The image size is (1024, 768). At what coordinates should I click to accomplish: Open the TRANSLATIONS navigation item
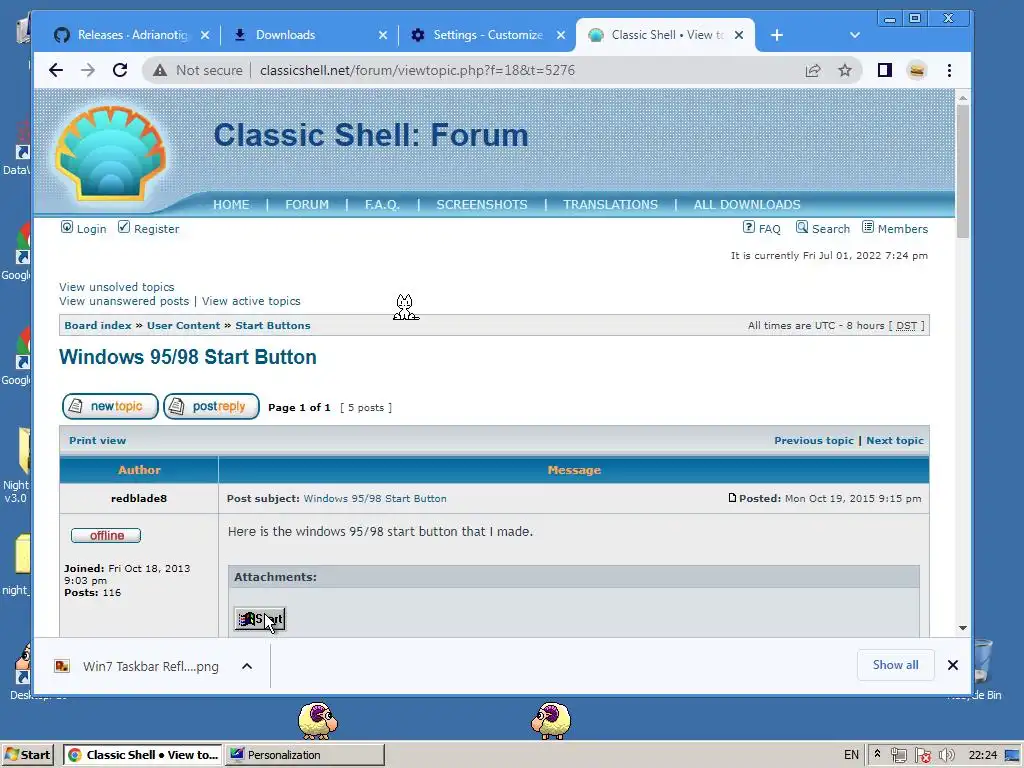pos(611,204)
